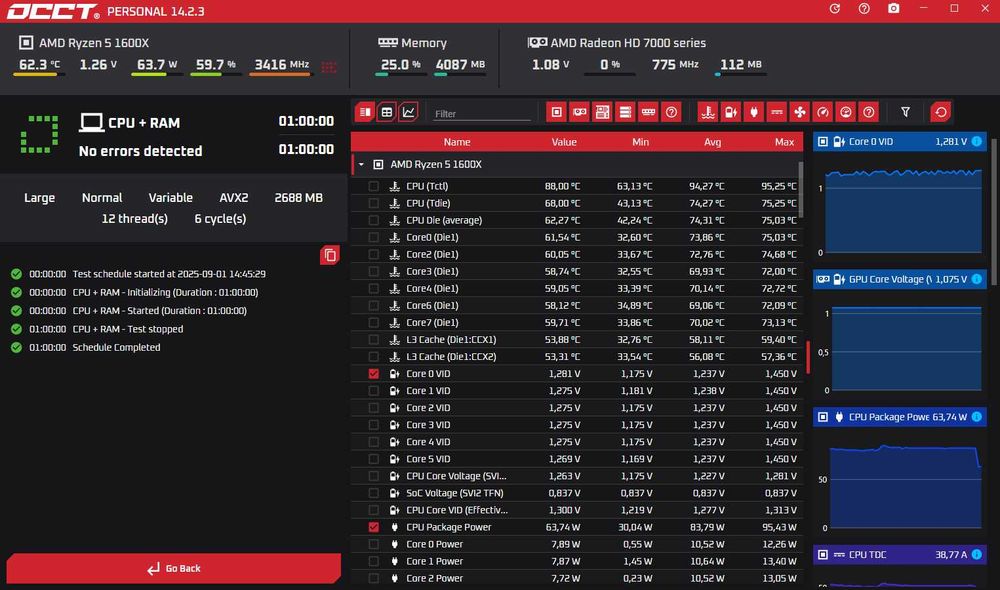Click the '4087 MB' memory readout
Image resolution: width=1000 pixels, height=590 pixels.
point(460,64)
